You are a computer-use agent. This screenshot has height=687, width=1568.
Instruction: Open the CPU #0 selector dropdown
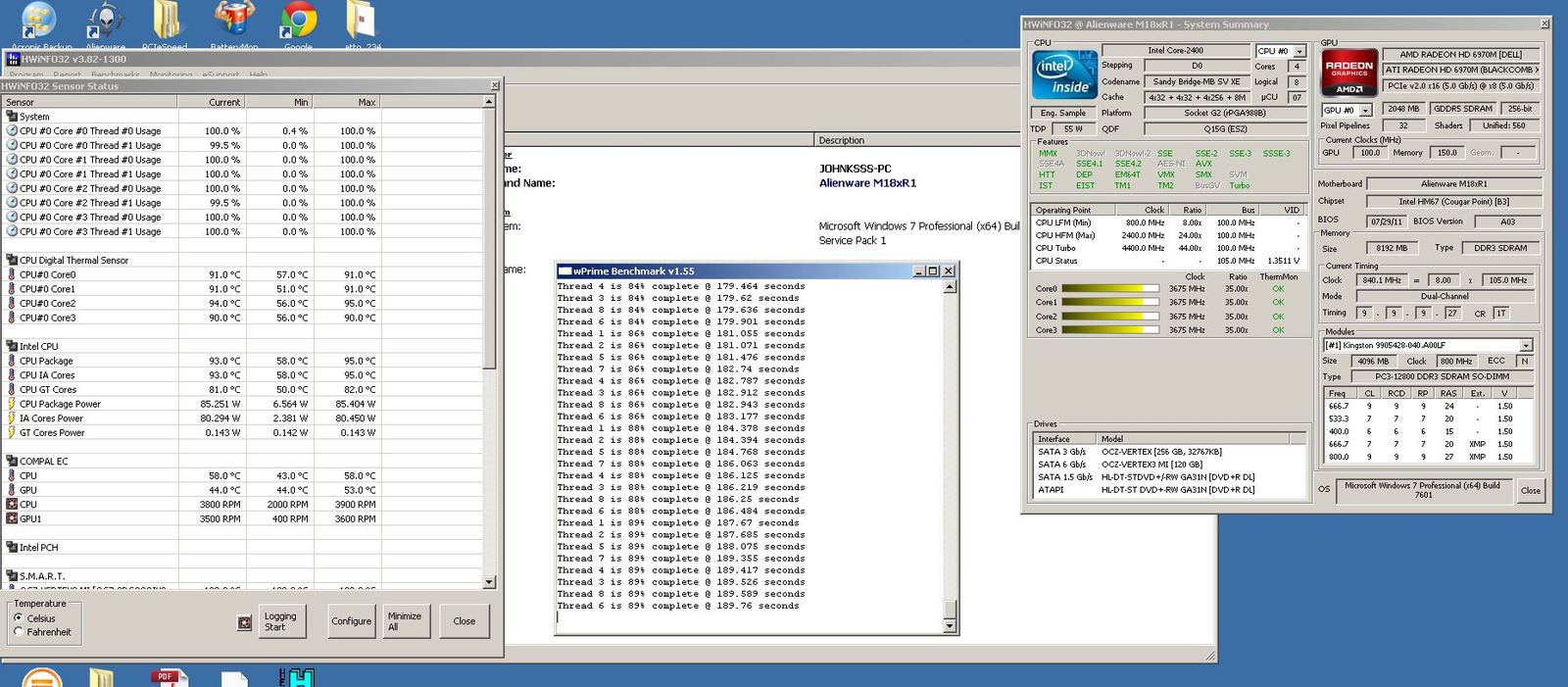coord(1299,51)
